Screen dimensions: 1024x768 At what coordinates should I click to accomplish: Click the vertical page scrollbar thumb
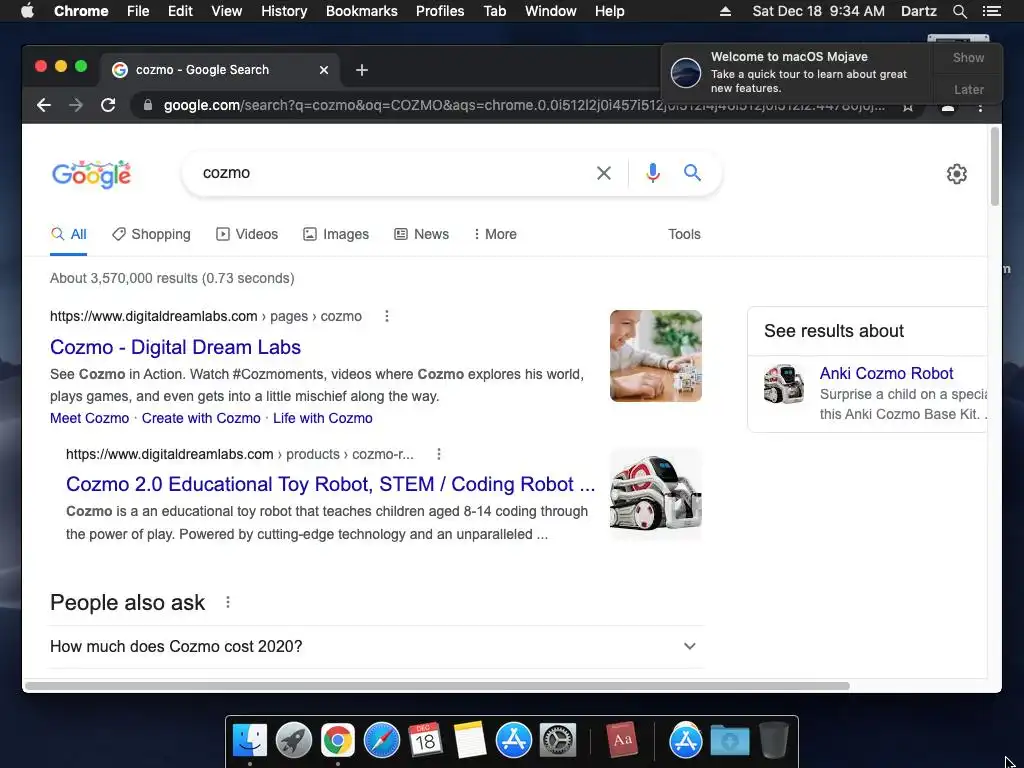[x=995, y=167]
